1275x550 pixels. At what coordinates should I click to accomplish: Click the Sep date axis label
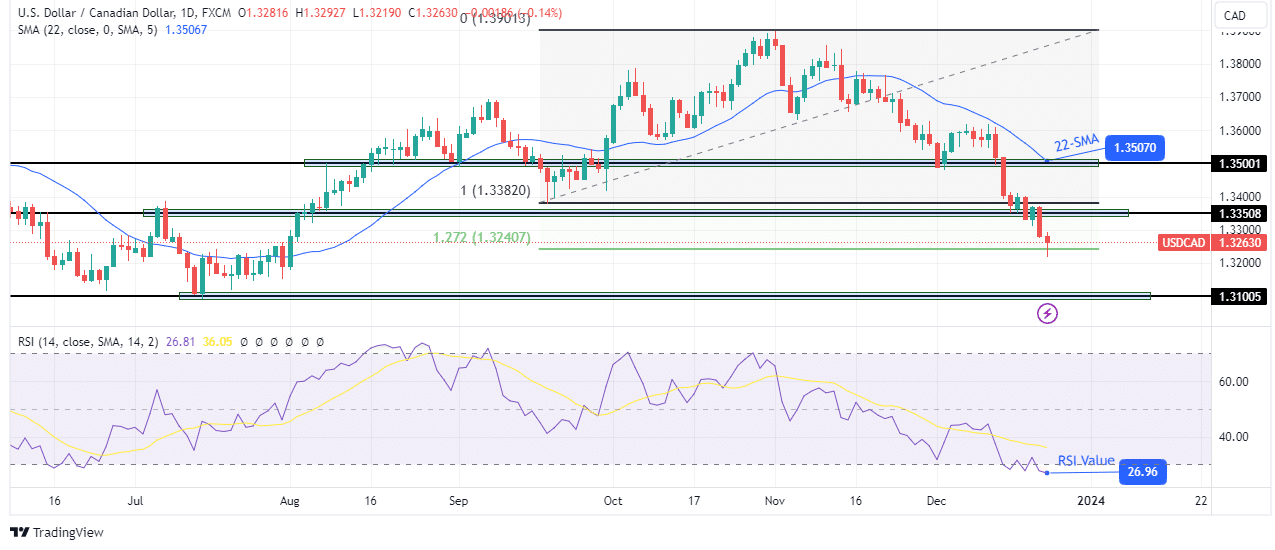tap(459, 500)
